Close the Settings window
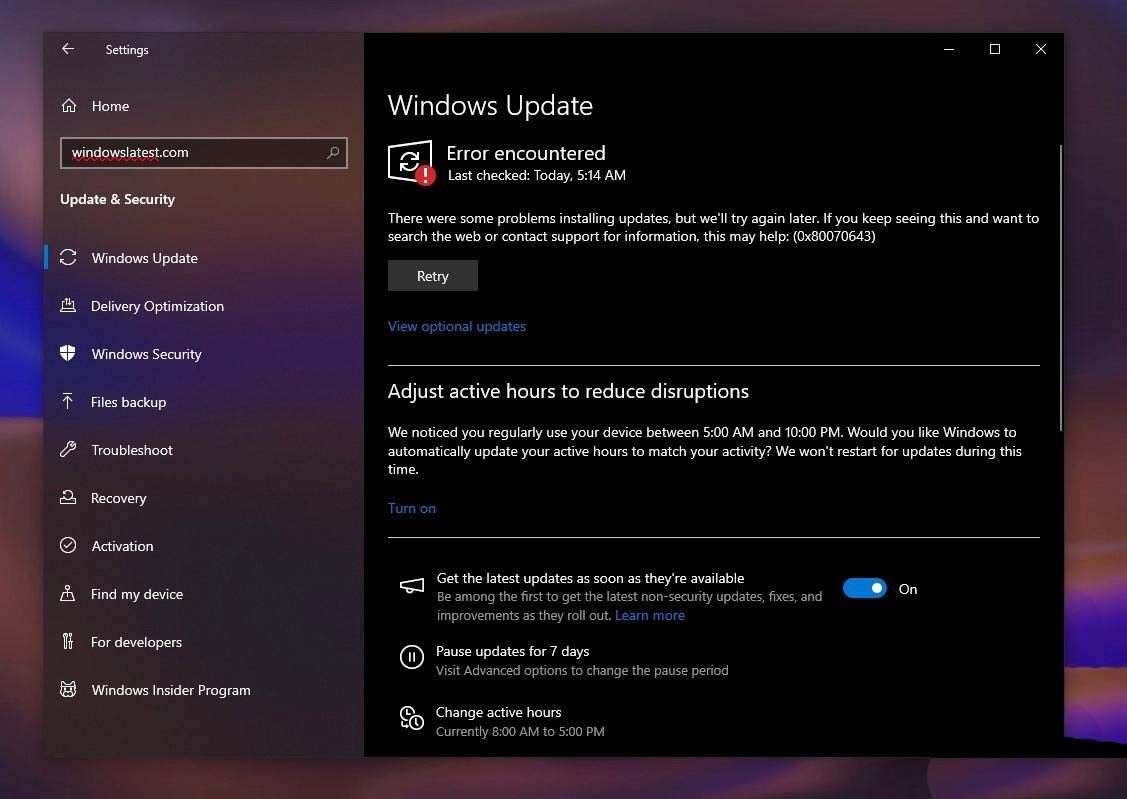 (1040, 49)
